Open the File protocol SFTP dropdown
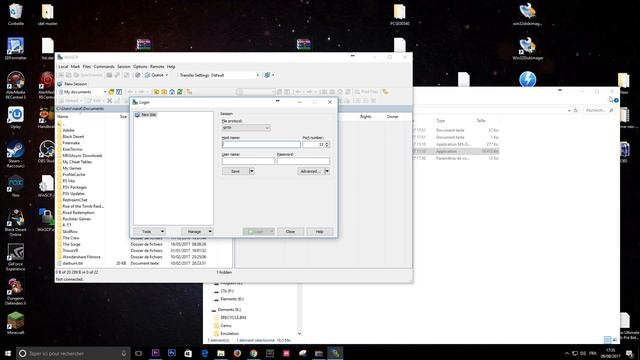This screenshot has width=640, height=360. (x=246, y=128)
